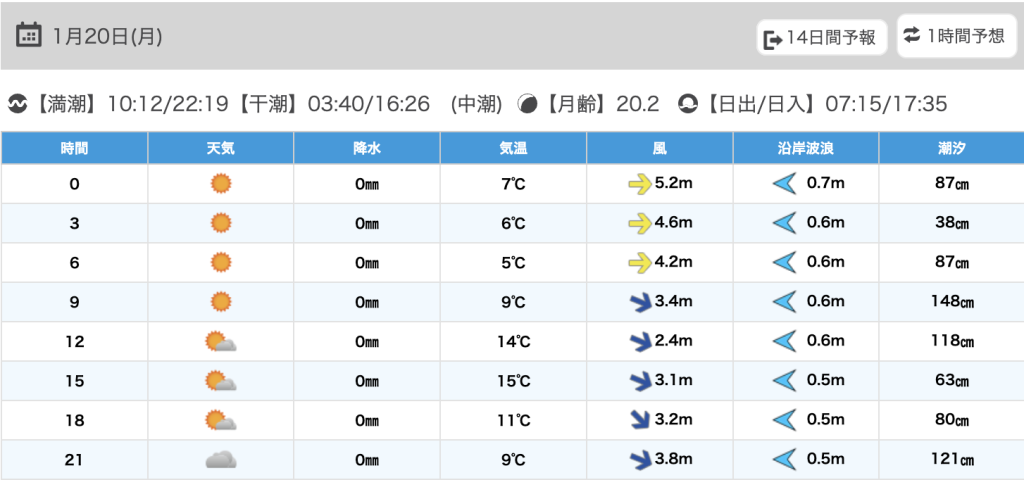Open the 14日間予報 forecast button
Screen dimensions: 1024x480
820,38
